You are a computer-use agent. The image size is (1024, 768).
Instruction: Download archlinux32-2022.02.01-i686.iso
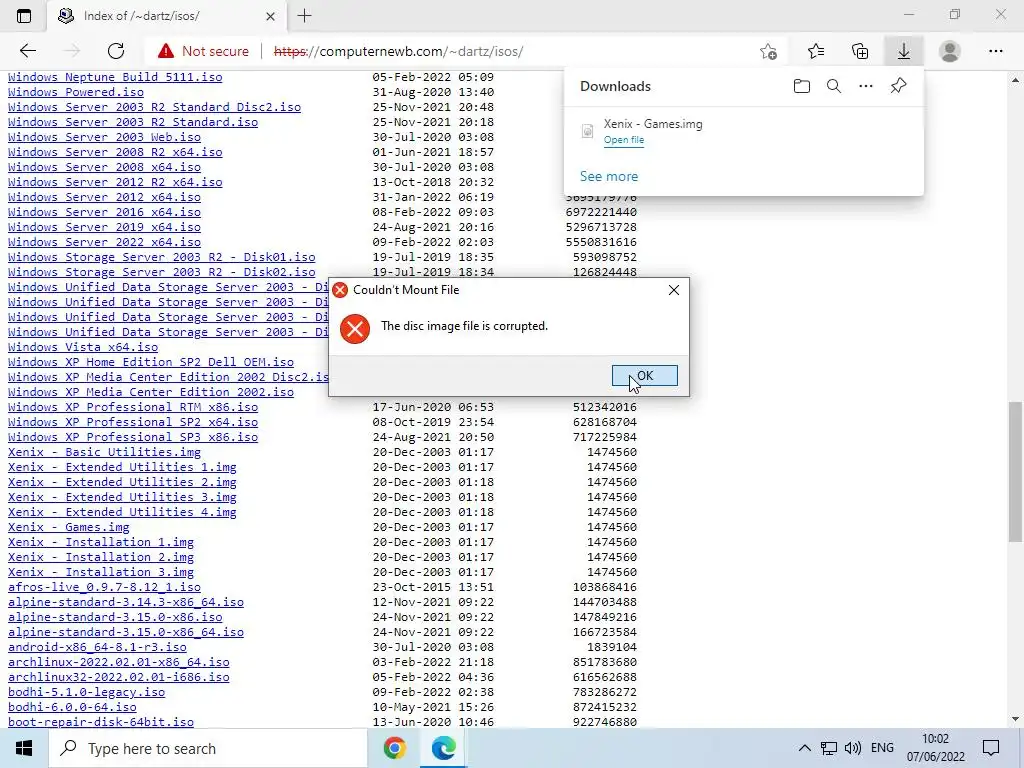pyautogui.click(x=119, y=678)
